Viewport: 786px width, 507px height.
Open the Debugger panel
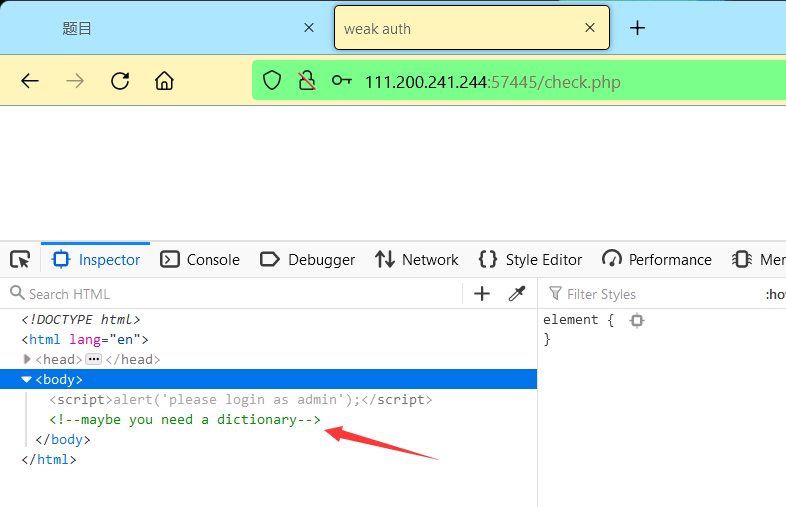307,260
